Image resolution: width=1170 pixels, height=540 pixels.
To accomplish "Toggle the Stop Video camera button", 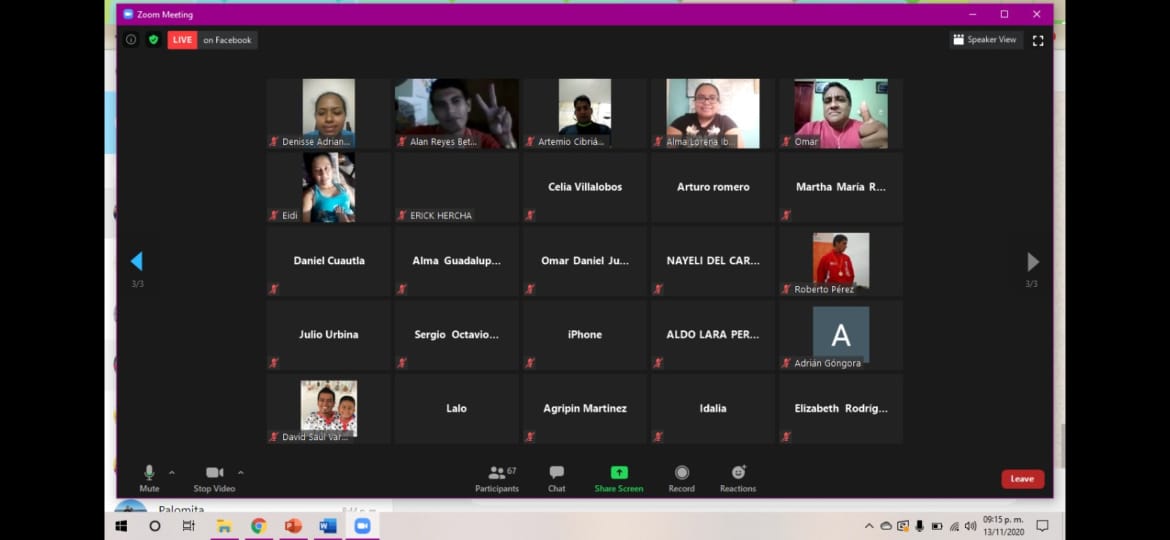I will coord(214,477).
